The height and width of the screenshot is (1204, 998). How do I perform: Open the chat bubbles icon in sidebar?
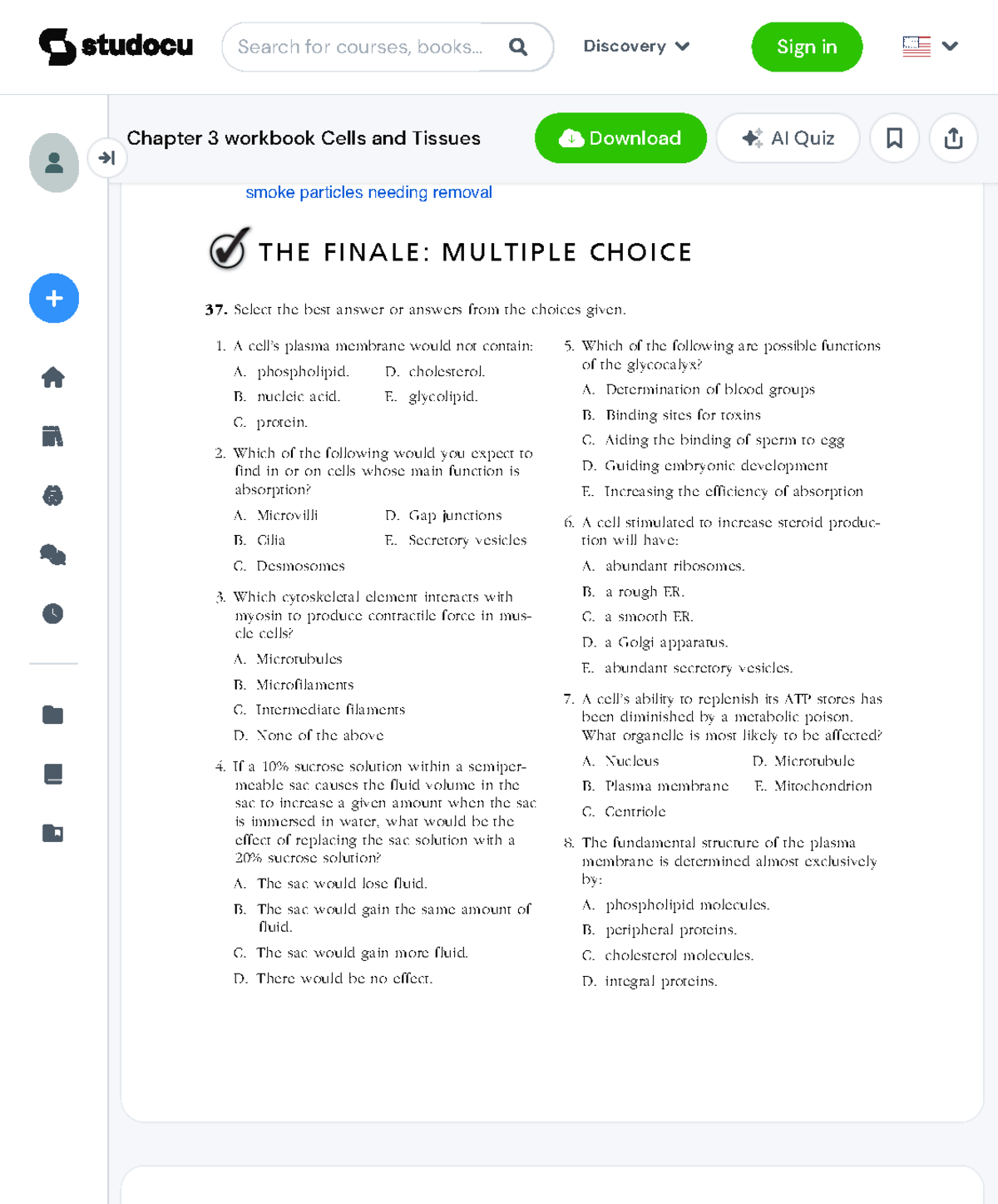[53, 555]
